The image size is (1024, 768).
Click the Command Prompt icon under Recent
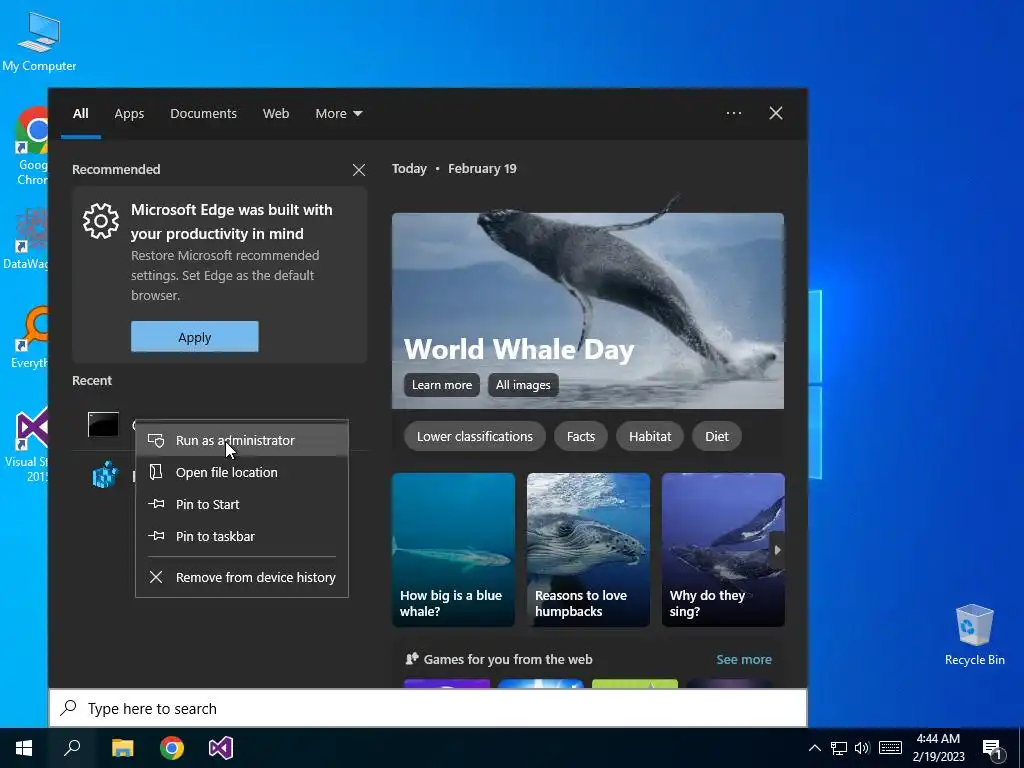tap(103, 424)
